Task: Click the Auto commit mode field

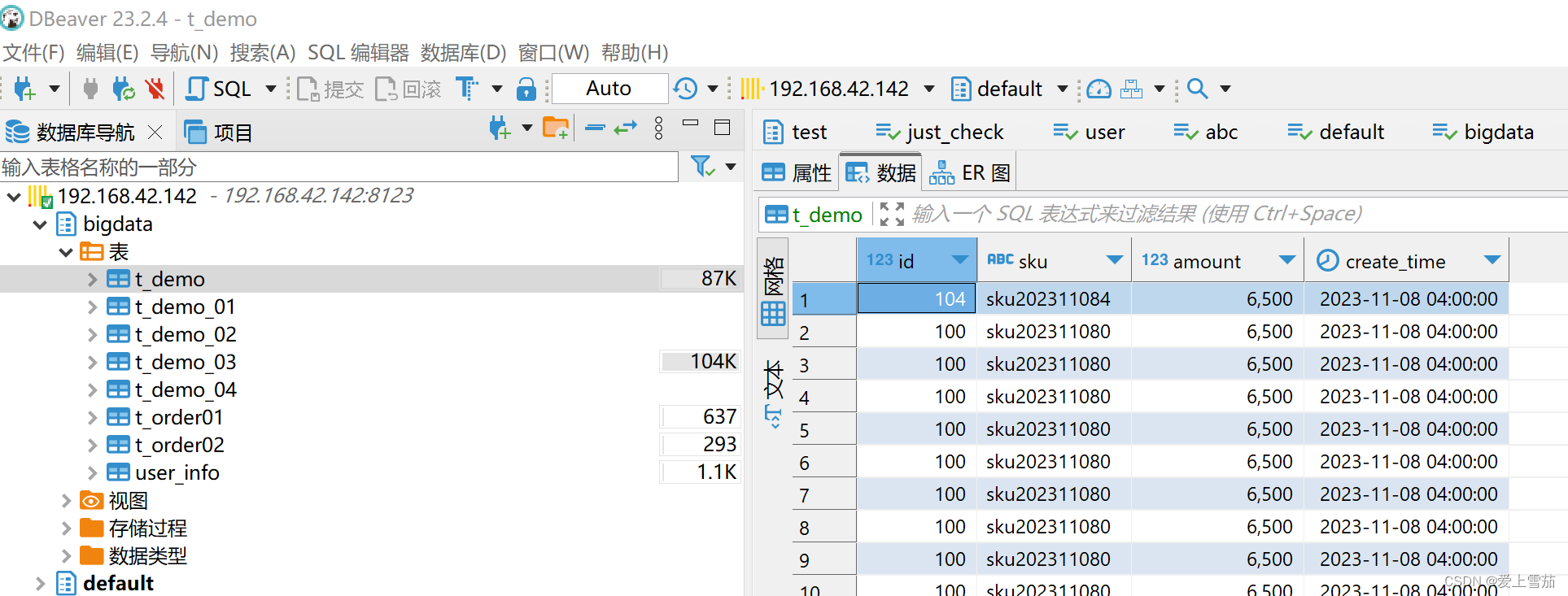Action: (x=609, y=89)
